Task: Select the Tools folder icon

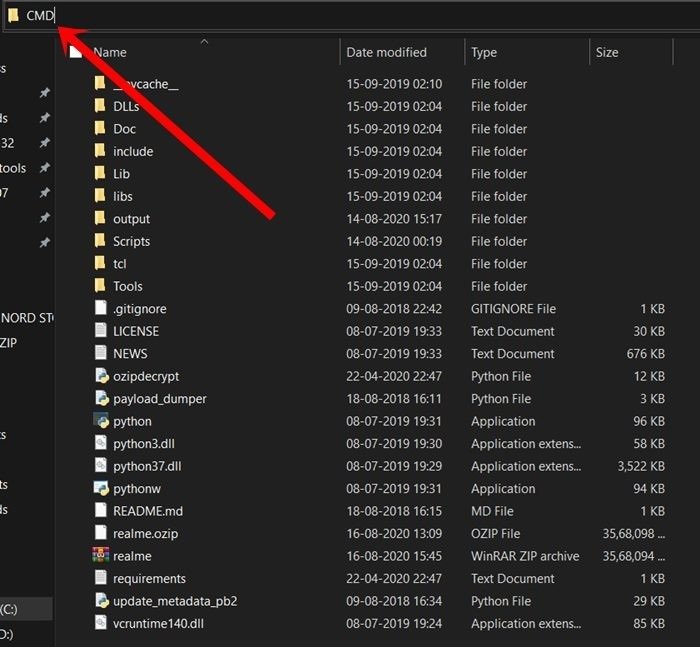Action: click(x=100, y=285)
